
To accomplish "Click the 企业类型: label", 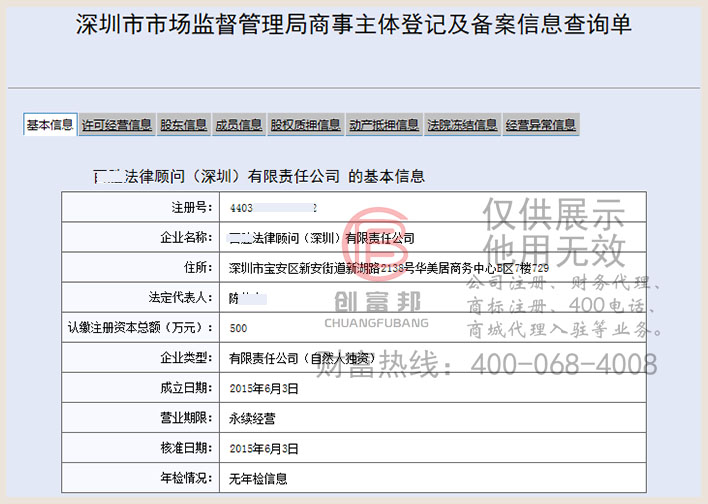I will point(186,358).
